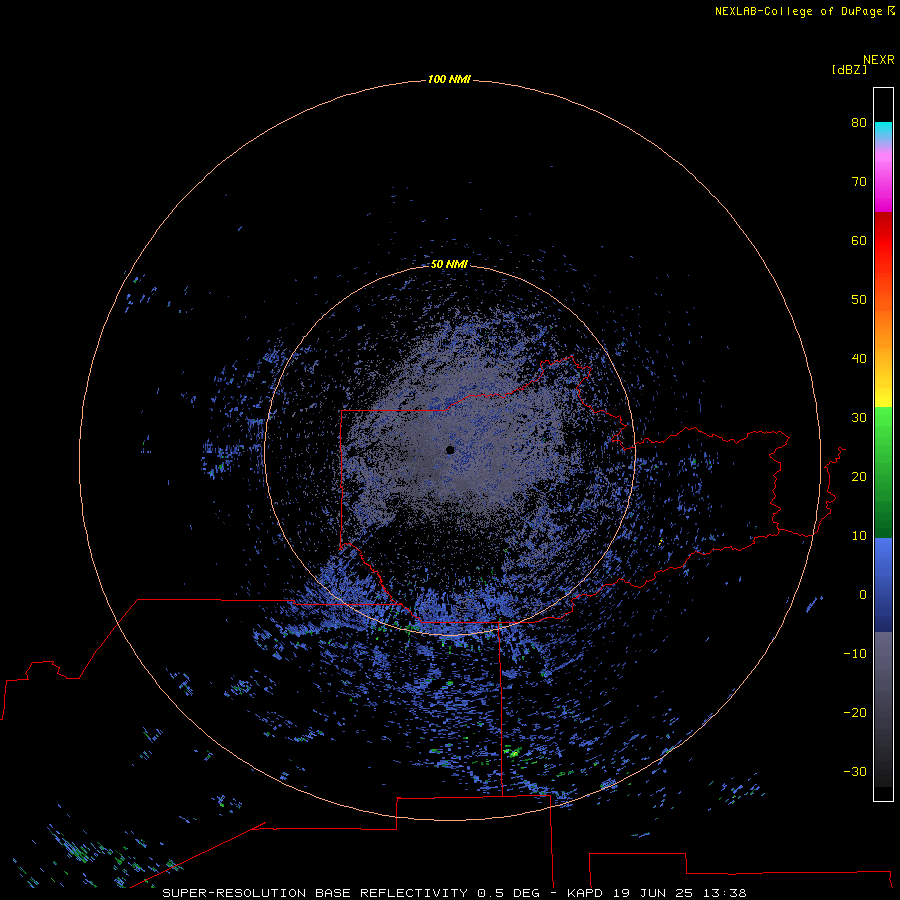Click the 70 dBZ scale value

tap(859, 181)
